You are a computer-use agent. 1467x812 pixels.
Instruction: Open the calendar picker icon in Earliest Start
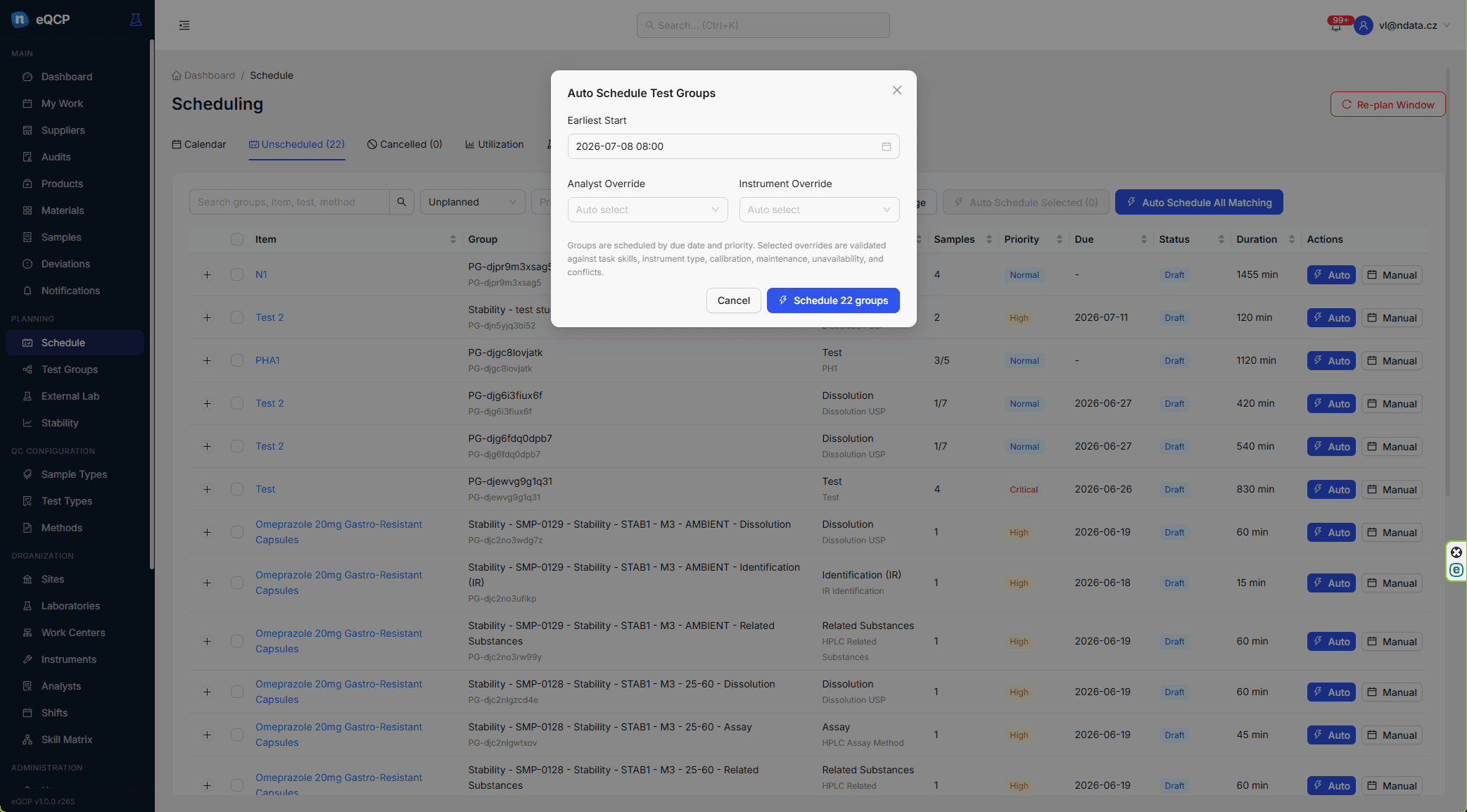[x=887, y=146]
